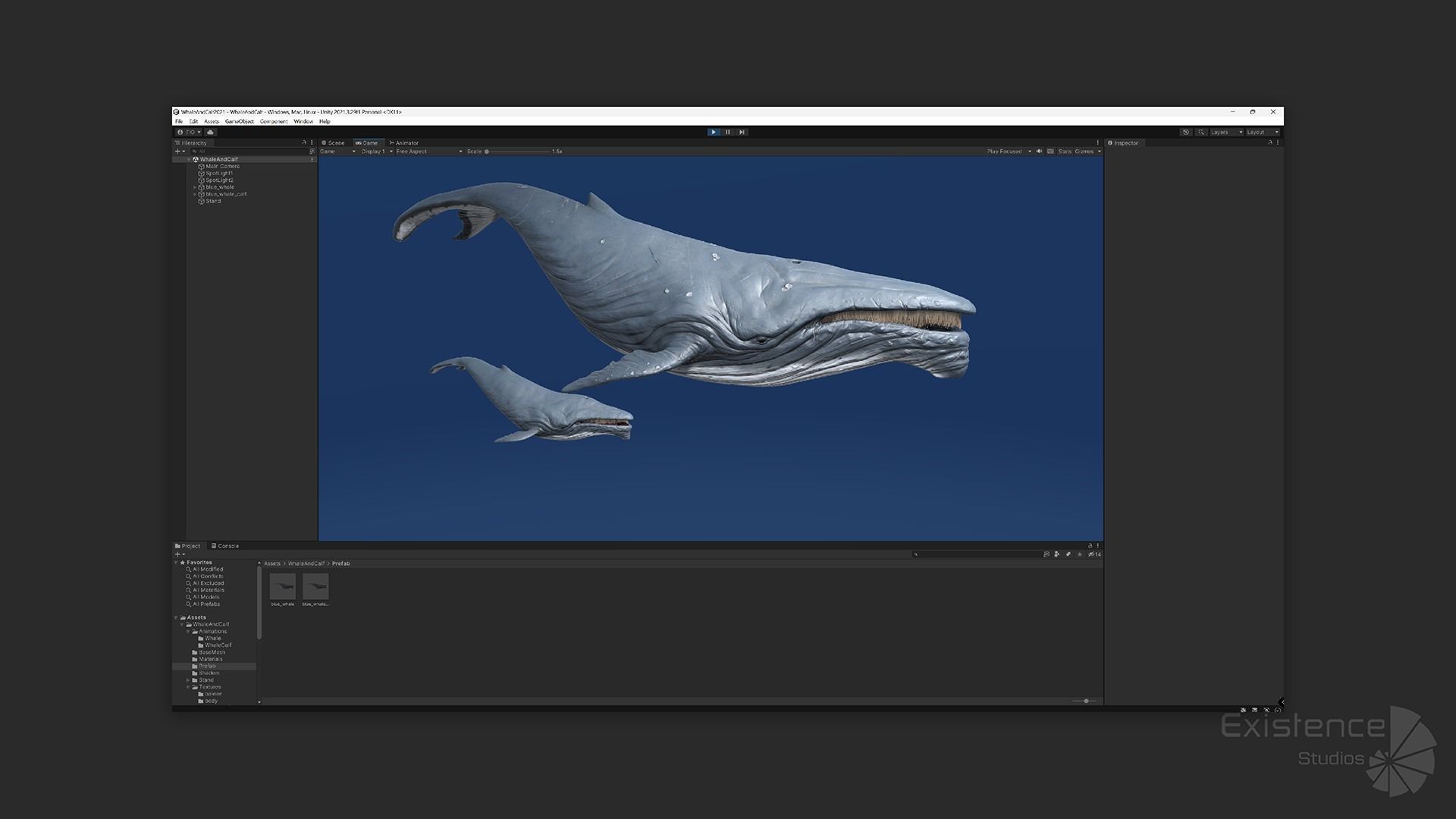Select Main Camera in Hierarchy
1456x819 pixels.
click(x=222, y=166)
